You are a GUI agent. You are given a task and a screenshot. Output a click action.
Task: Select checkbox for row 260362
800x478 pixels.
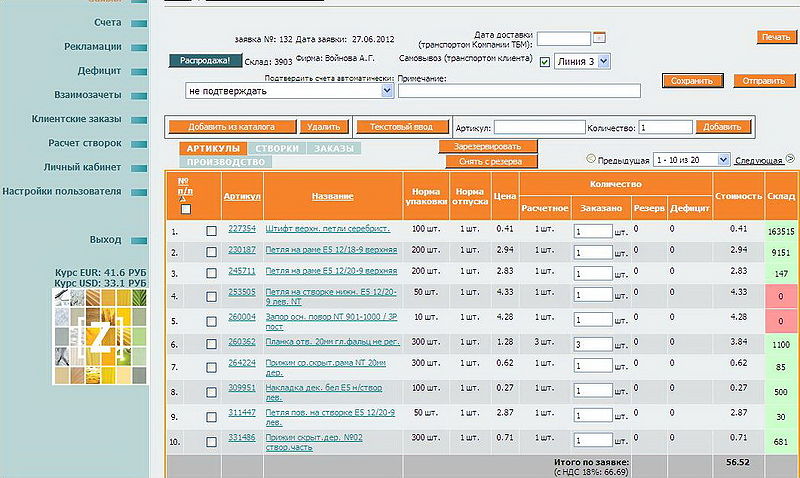(211, 343)
